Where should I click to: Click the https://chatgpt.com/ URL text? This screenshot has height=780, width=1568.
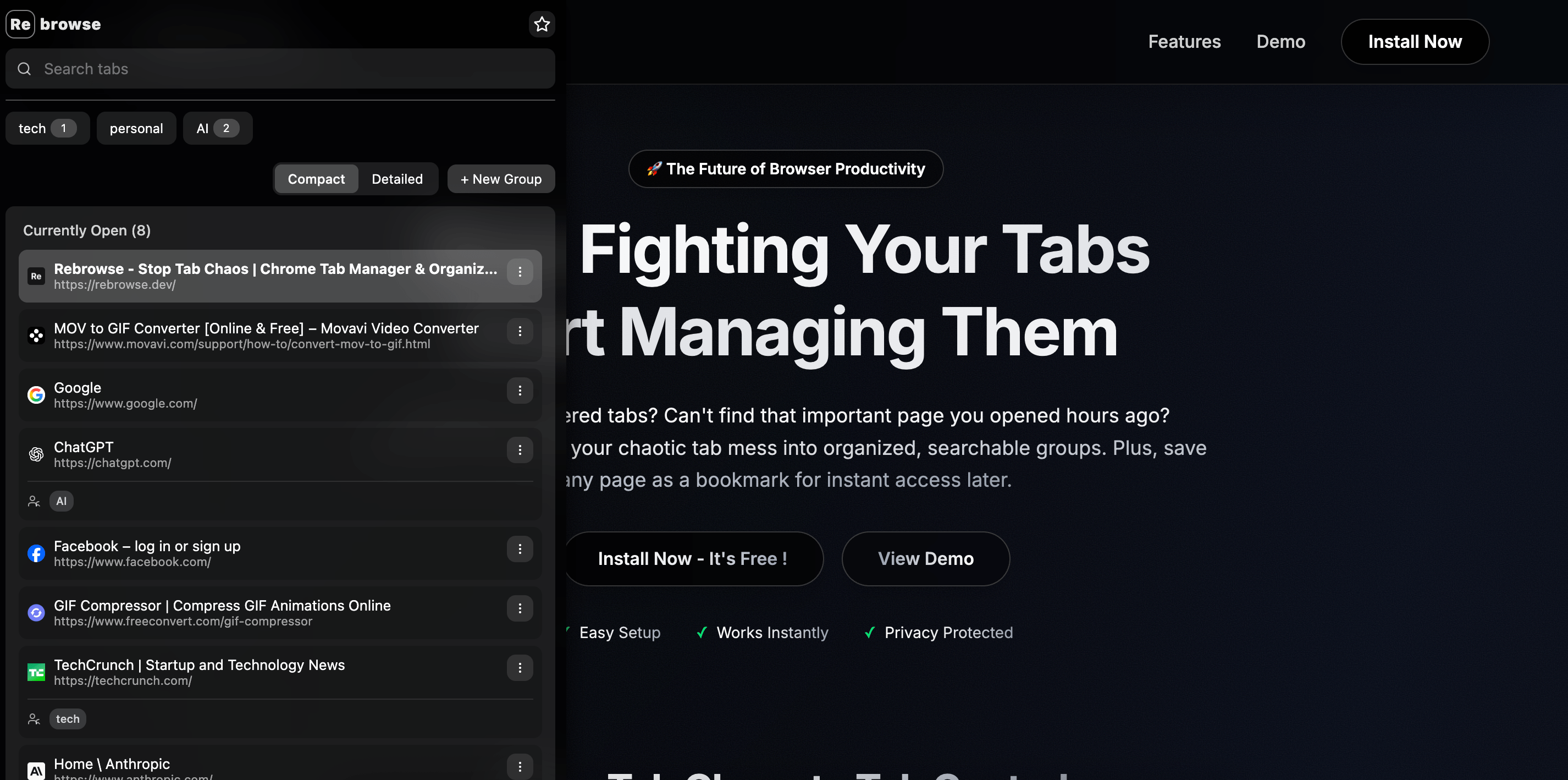[113, 463]
